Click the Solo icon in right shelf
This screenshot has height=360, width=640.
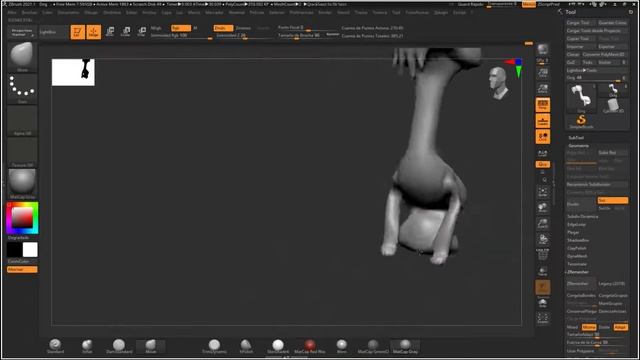tap(542, 303)
